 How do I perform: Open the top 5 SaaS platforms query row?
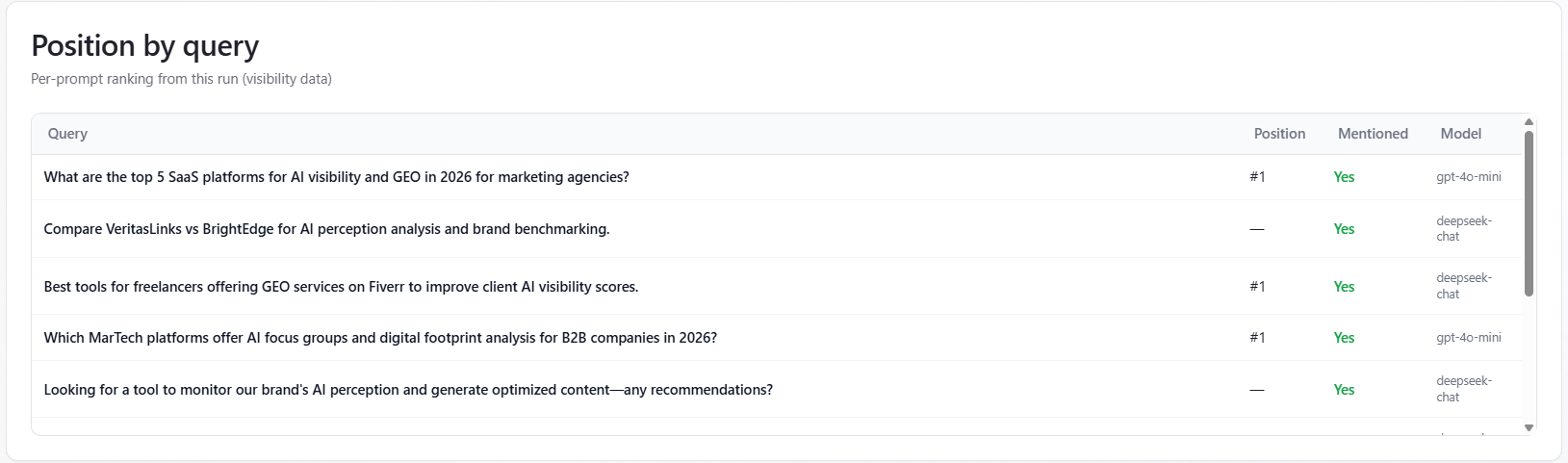[336, 177]
